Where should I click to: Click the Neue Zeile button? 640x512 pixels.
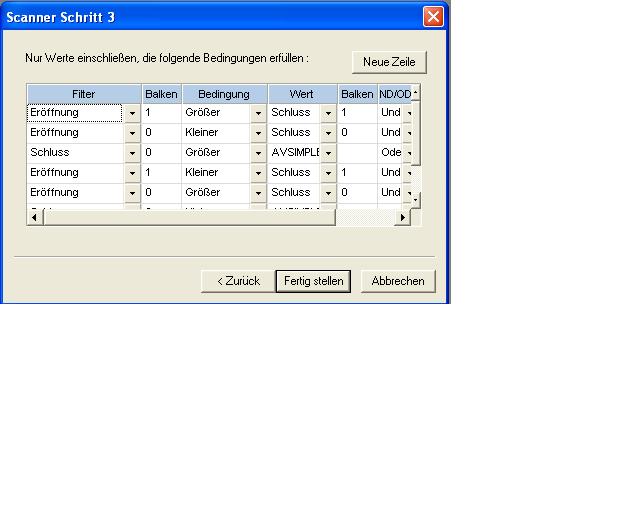point(389,62)
